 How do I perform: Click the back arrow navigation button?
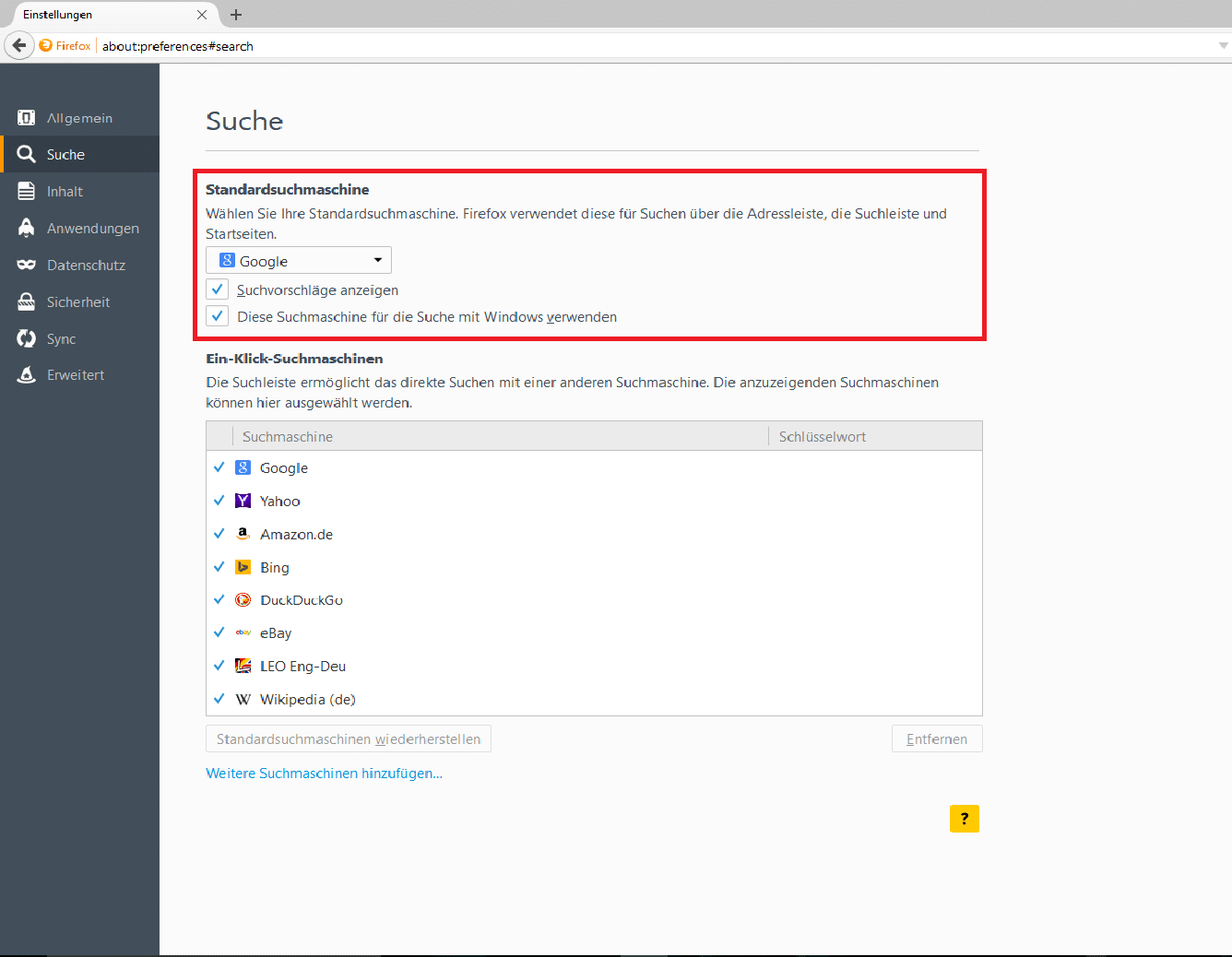(x=19, y=45)
